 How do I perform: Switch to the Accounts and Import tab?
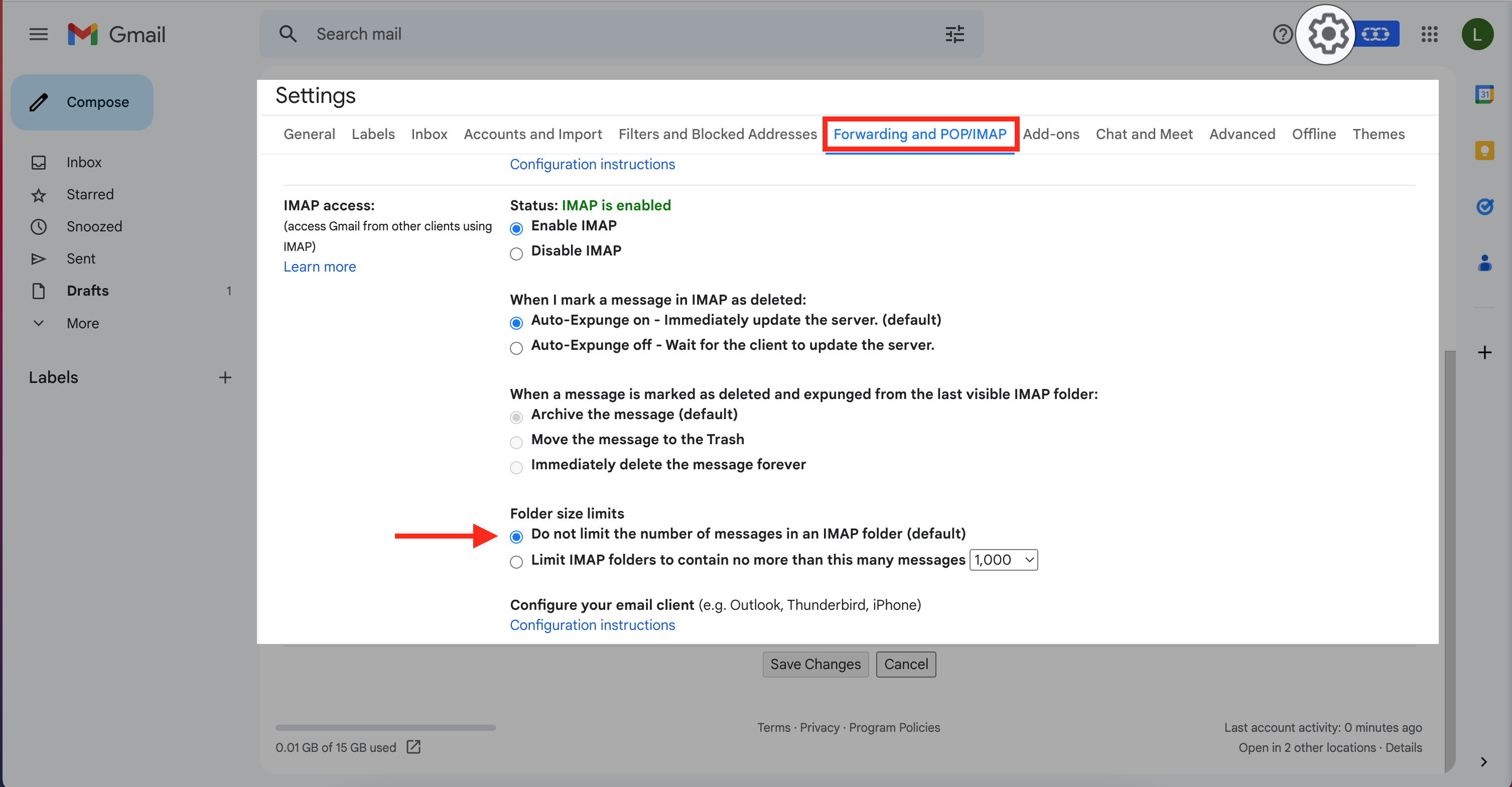click(x=532, y=134)
